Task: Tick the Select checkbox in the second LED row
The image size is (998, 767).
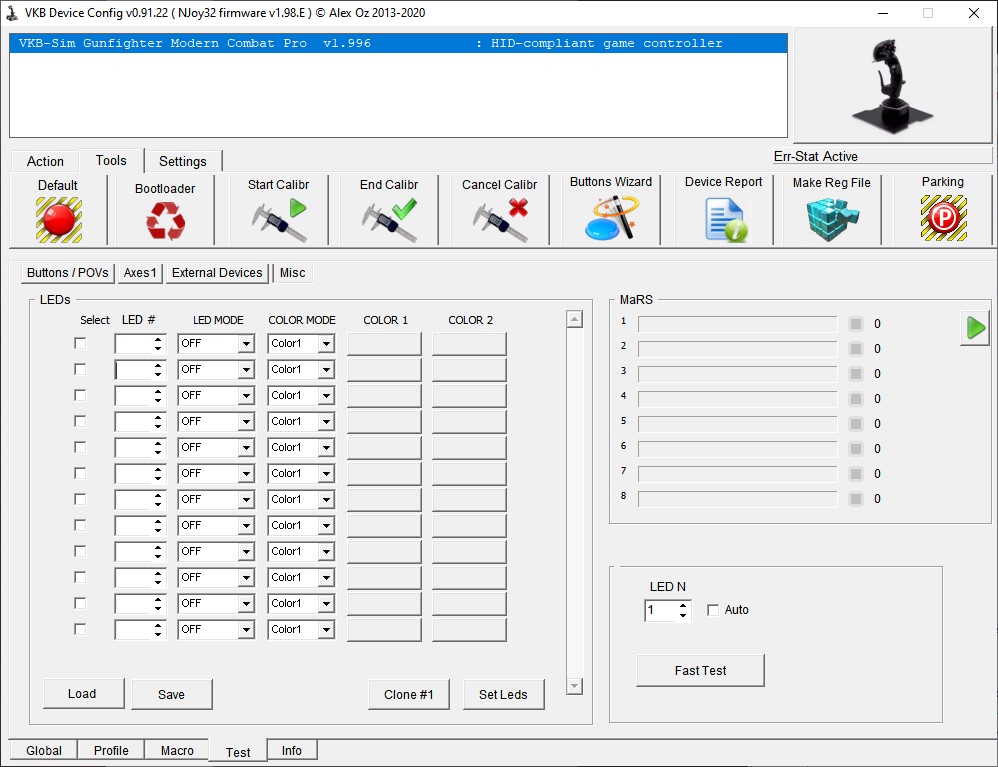Action: [80, 369]
